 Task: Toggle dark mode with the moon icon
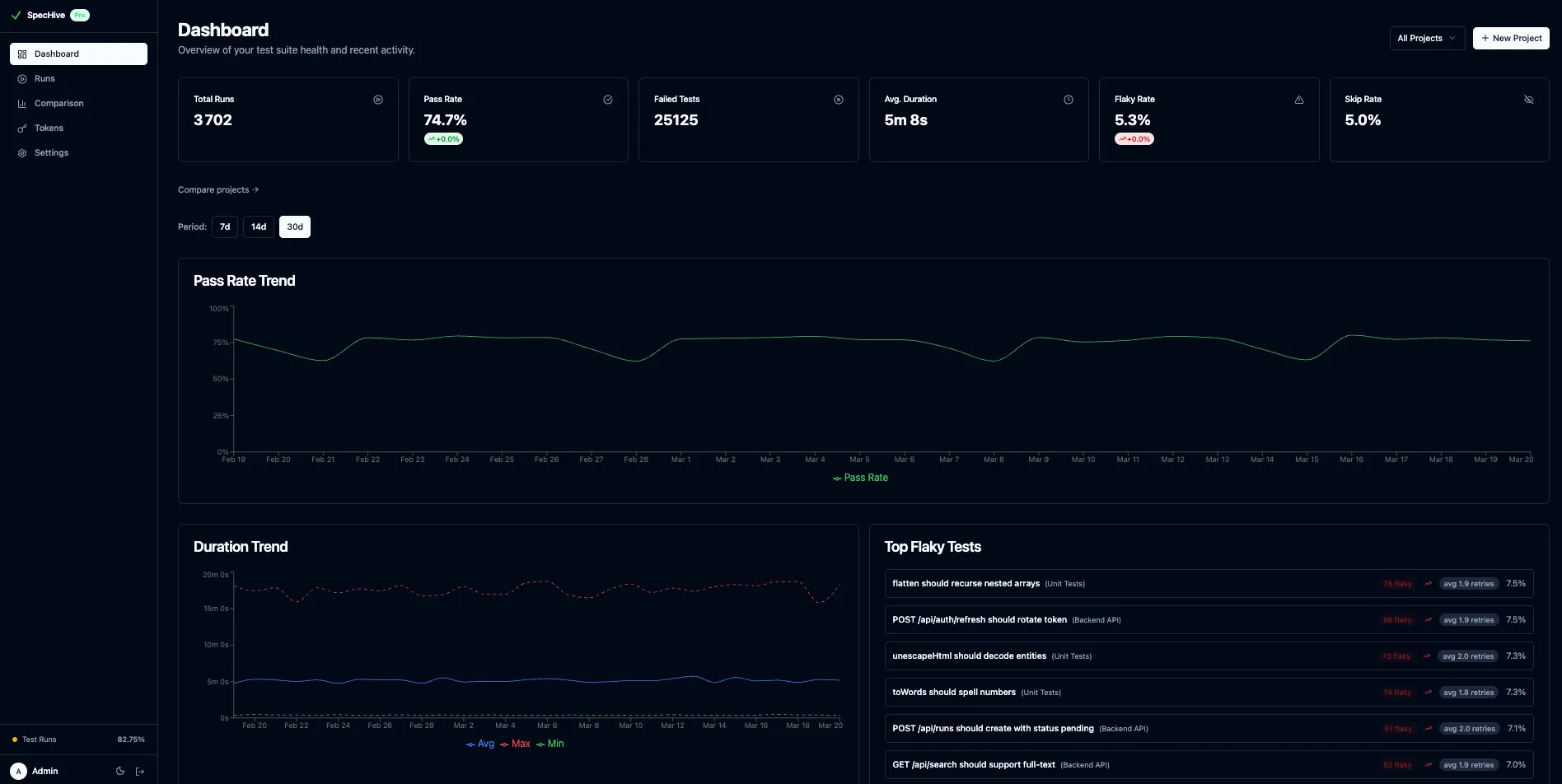(120, 771)
